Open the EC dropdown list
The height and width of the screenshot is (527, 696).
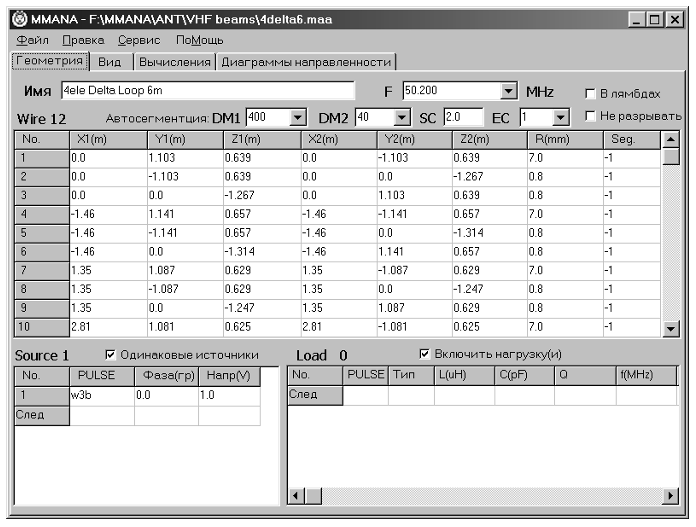point(560,117)
